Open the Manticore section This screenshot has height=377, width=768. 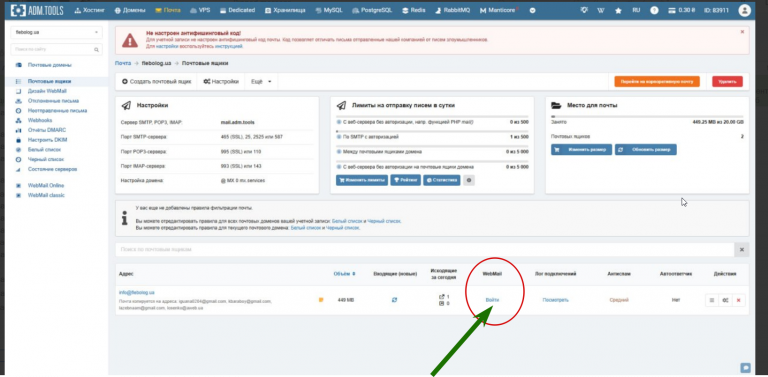(x=498, y=10)
